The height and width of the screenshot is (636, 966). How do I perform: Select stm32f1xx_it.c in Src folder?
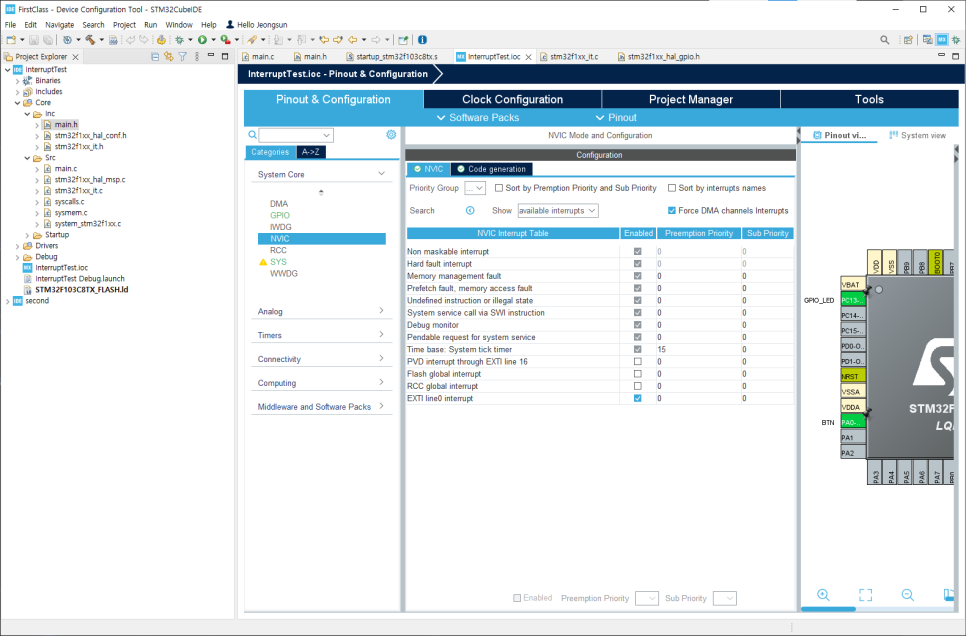(x=79, y=190)
